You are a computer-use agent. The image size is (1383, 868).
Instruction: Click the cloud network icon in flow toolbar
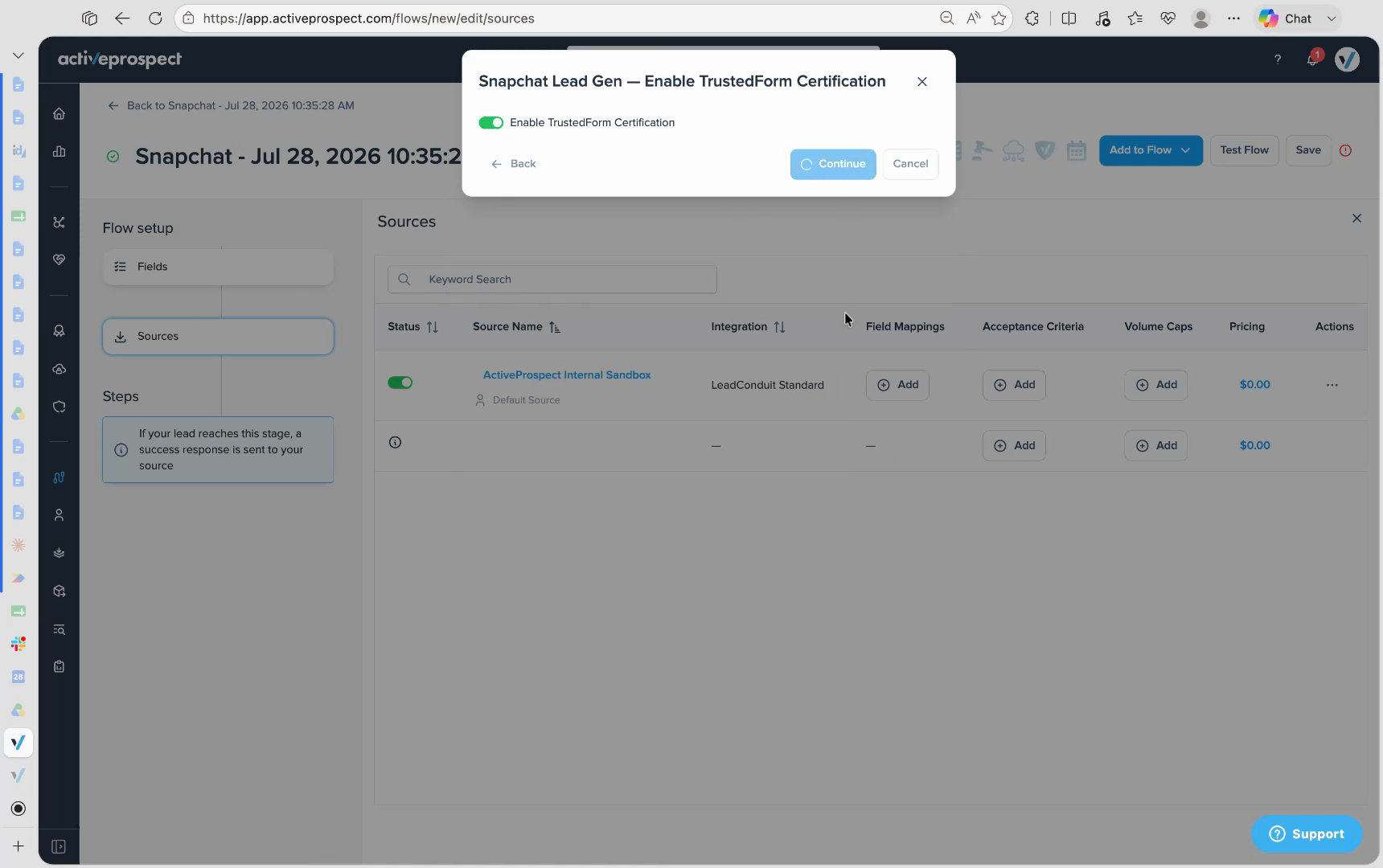(x=1014, y=150)
